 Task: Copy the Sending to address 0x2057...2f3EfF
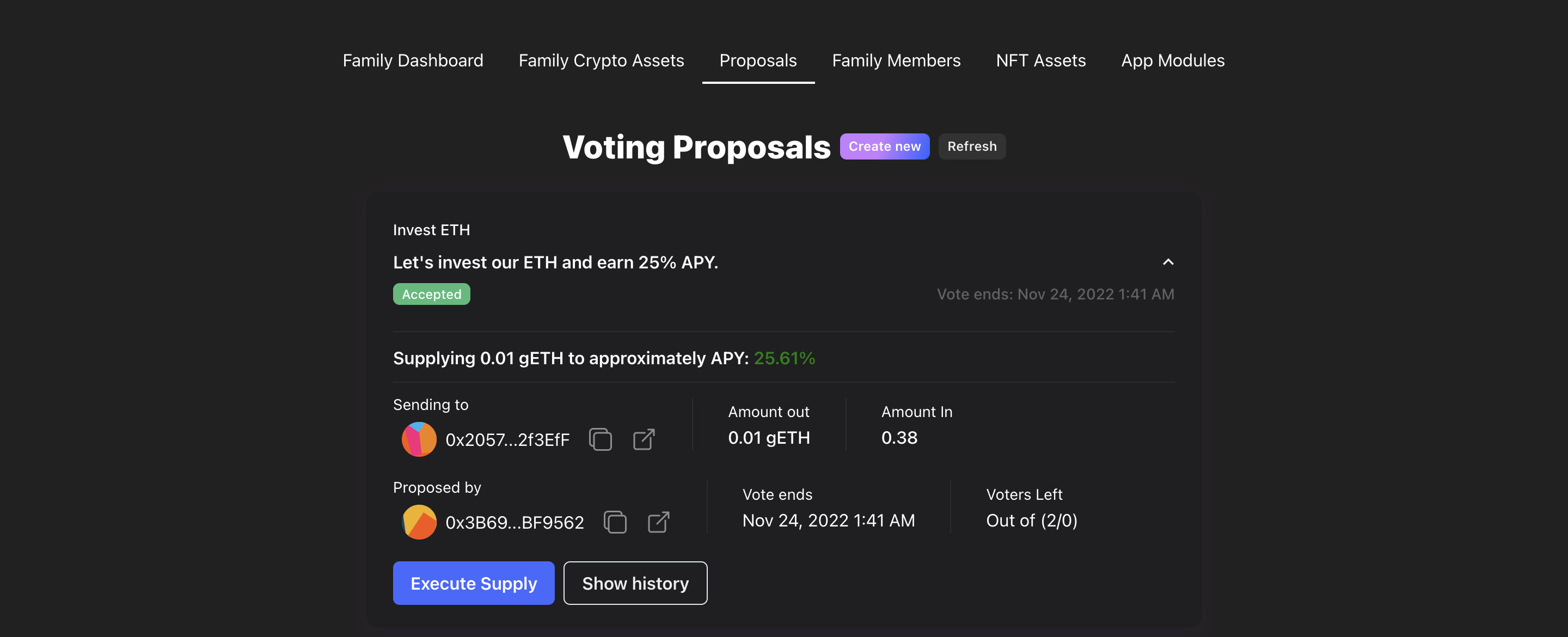600,439
